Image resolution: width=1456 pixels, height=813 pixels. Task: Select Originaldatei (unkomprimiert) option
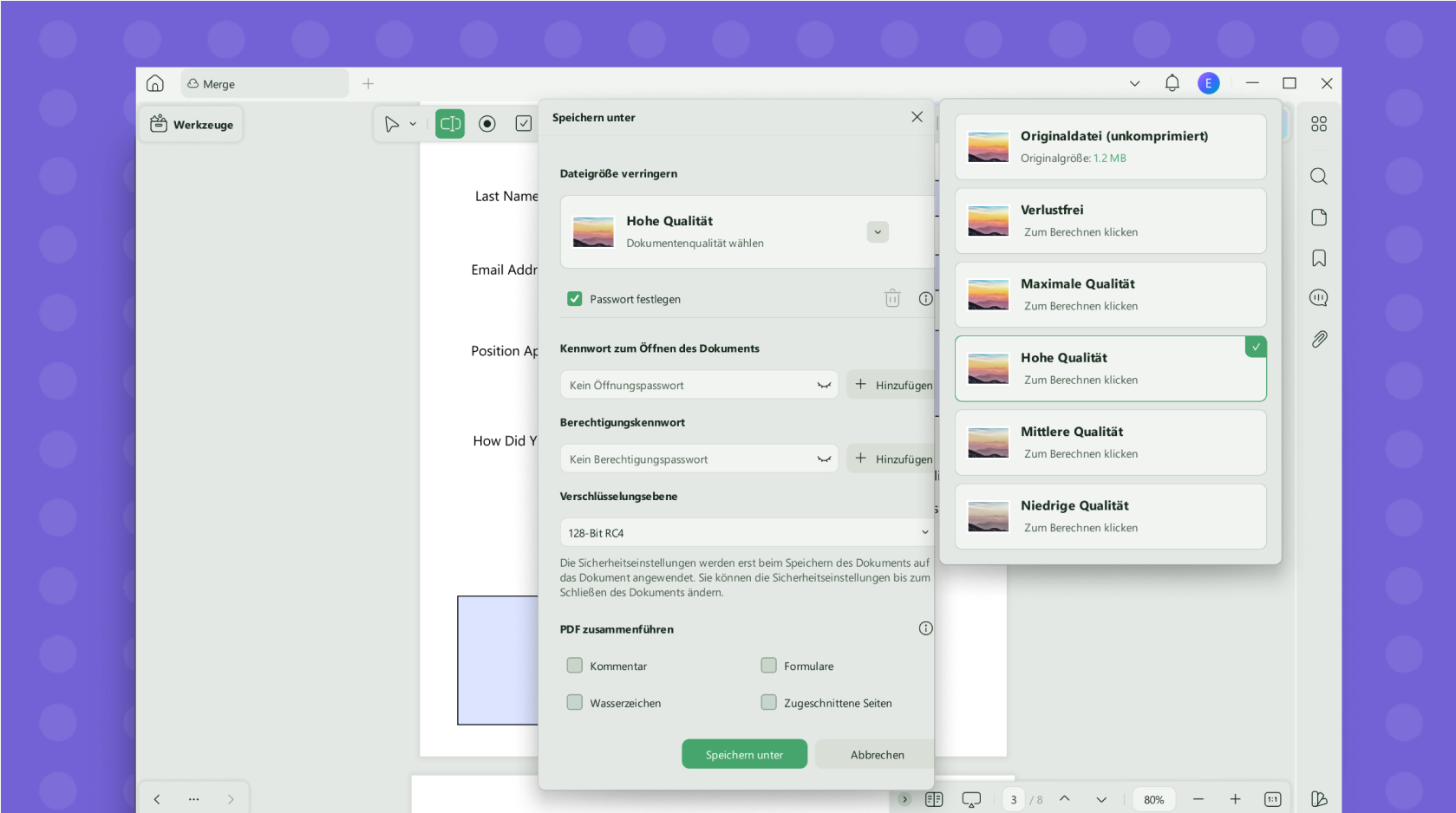1110,146
